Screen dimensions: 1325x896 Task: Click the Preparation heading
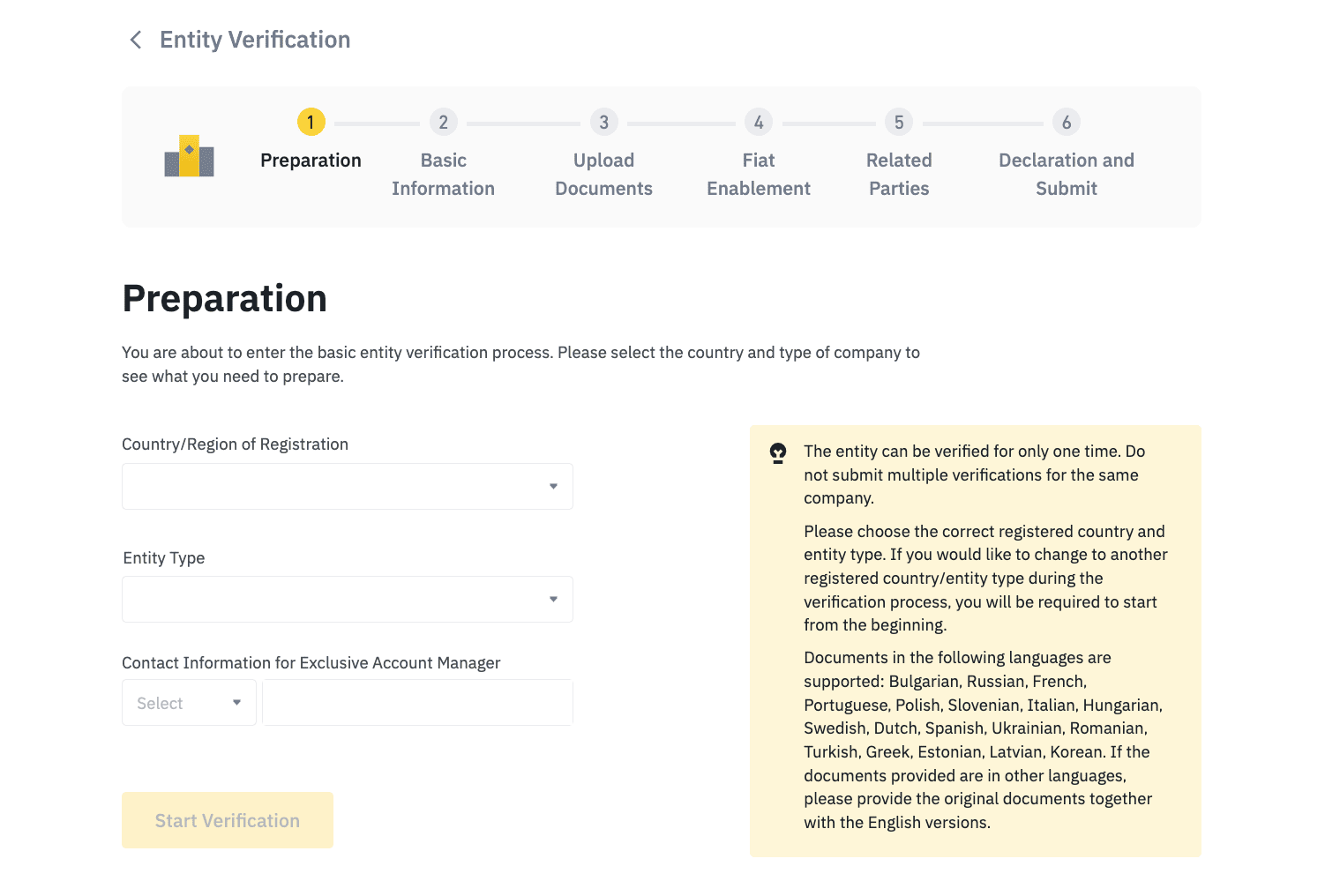[x=225, y=299]
